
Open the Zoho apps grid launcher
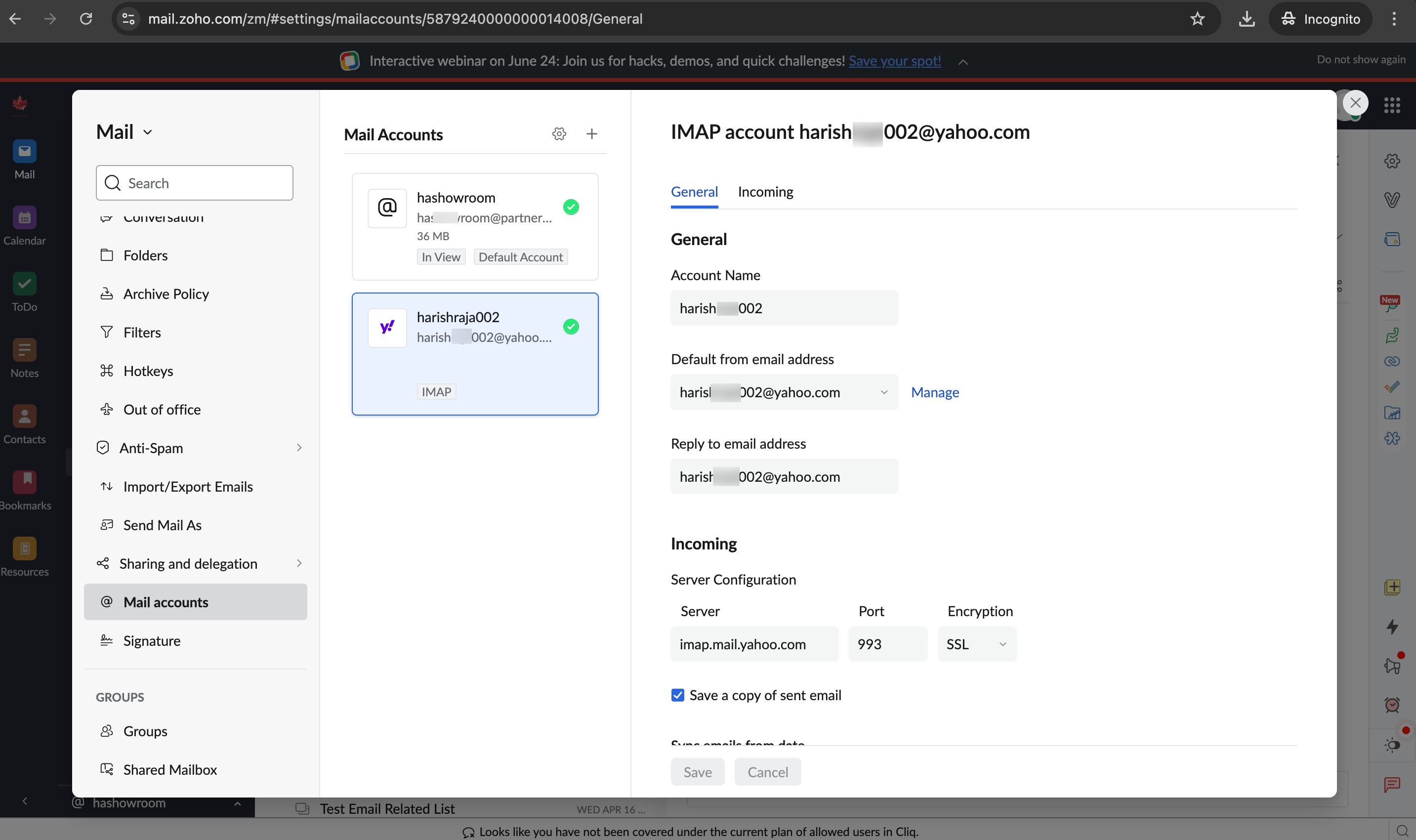click(1392, 105)
